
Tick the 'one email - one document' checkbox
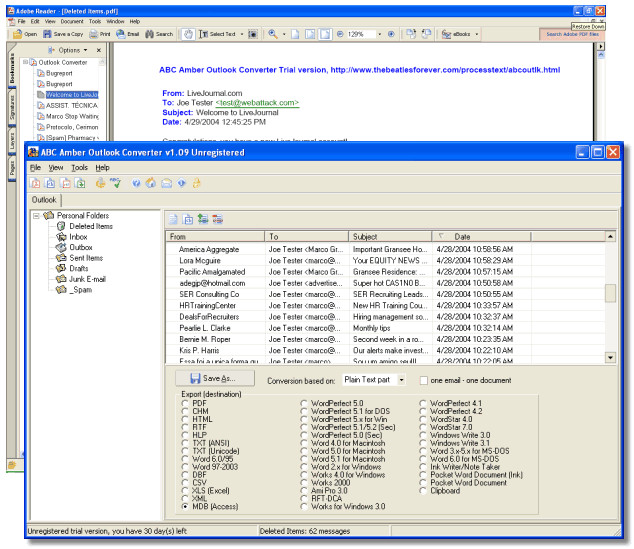pos(424,380)
